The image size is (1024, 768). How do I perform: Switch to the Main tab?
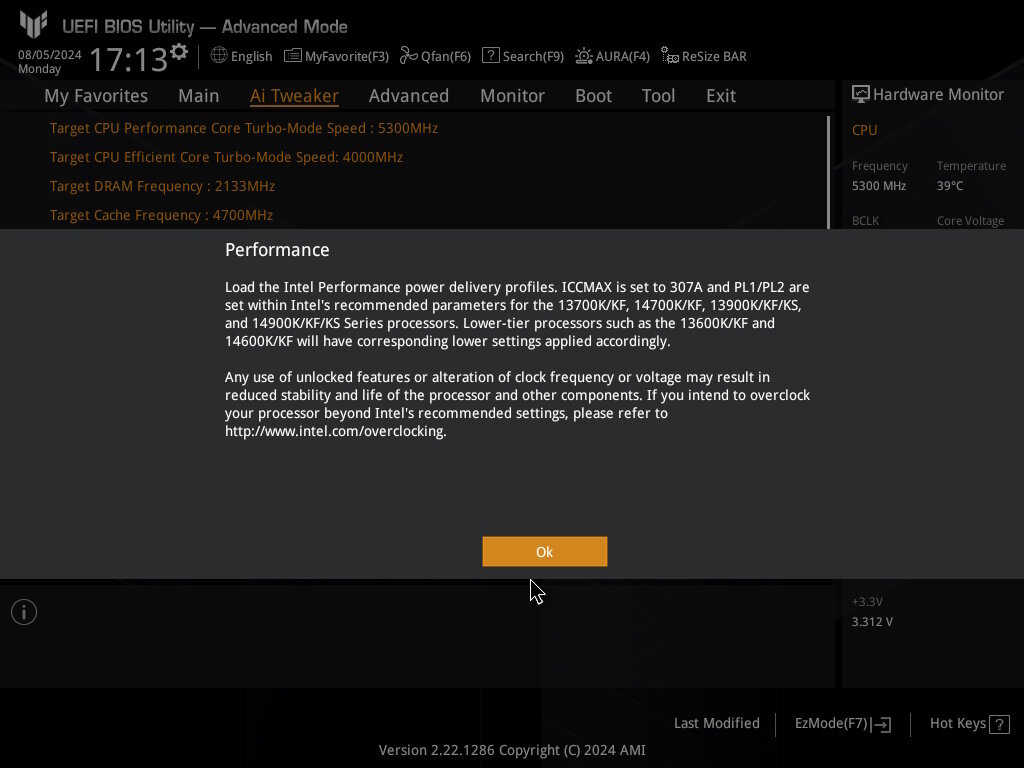pos(199,96)
